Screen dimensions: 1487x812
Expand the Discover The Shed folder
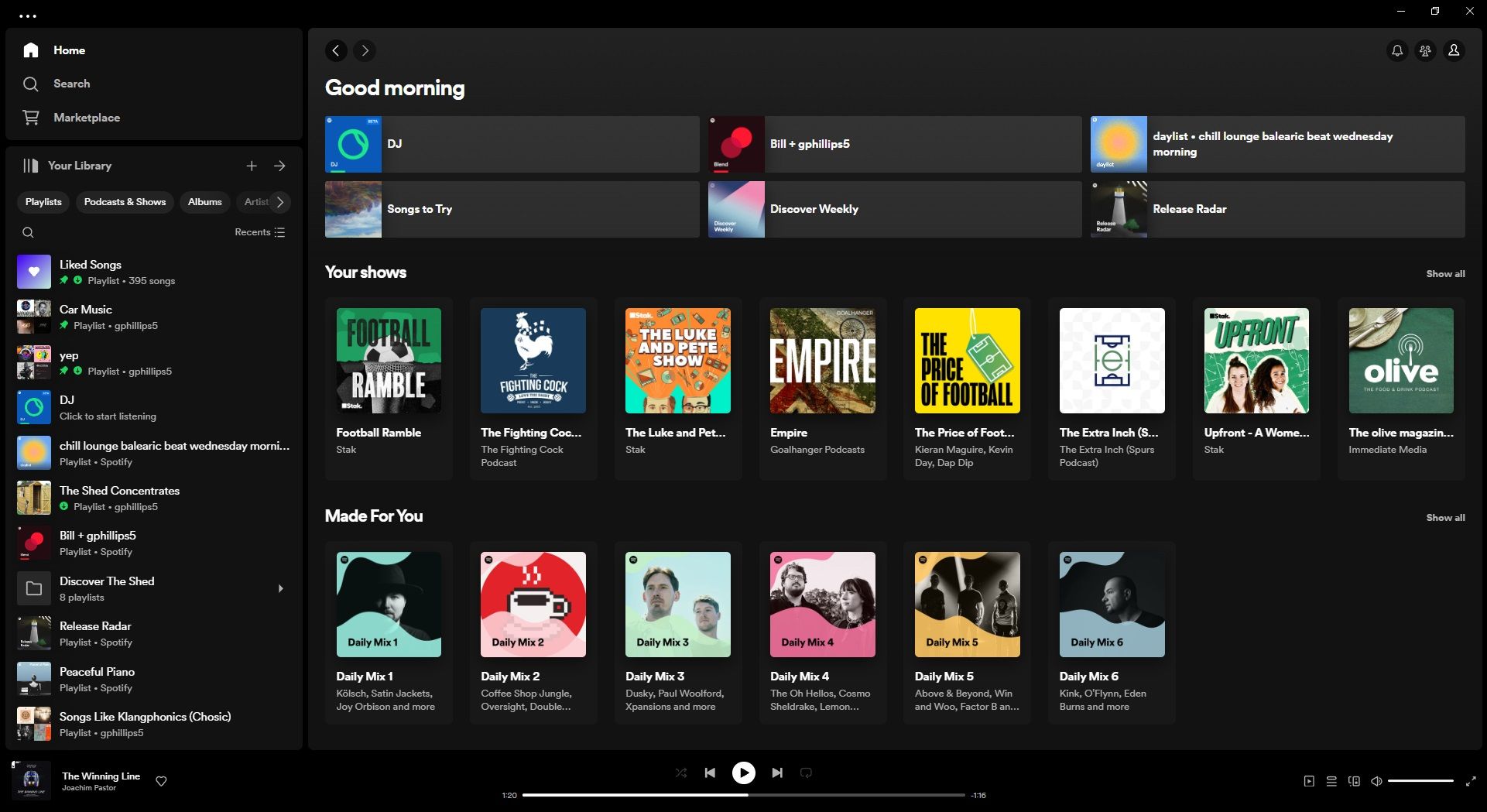[280, 588]
